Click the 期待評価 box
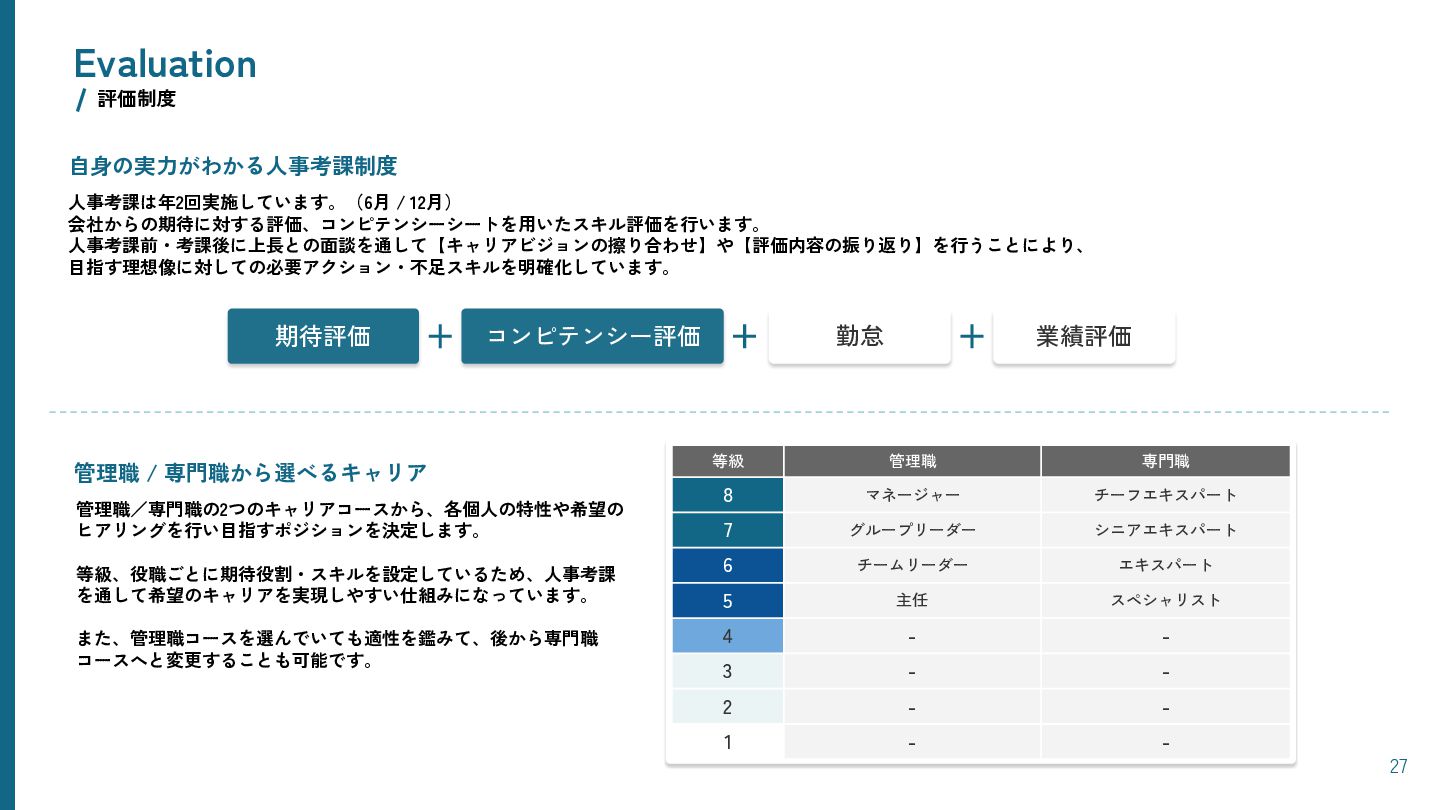The image size is (1440, 810). click(x=323, y=336)
